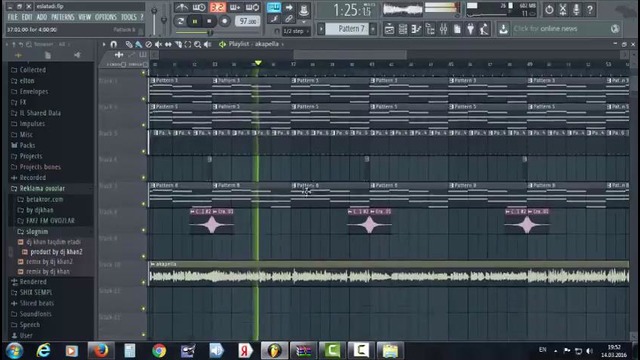Click the typing keyboard to piano icon

(x=273, y=7)
